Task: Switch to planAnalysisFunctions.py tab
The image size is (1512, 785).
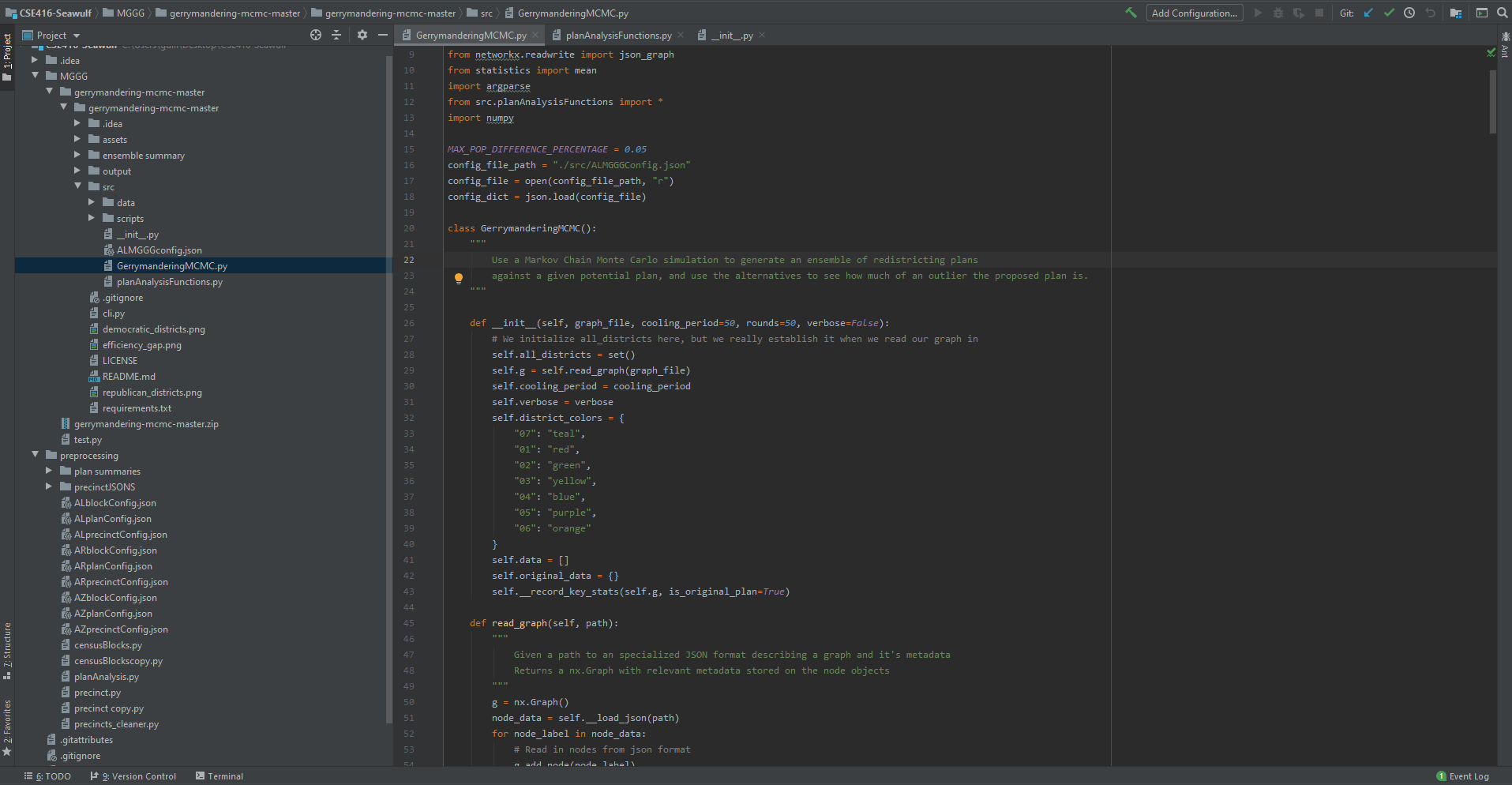Action: coord(618,36)
